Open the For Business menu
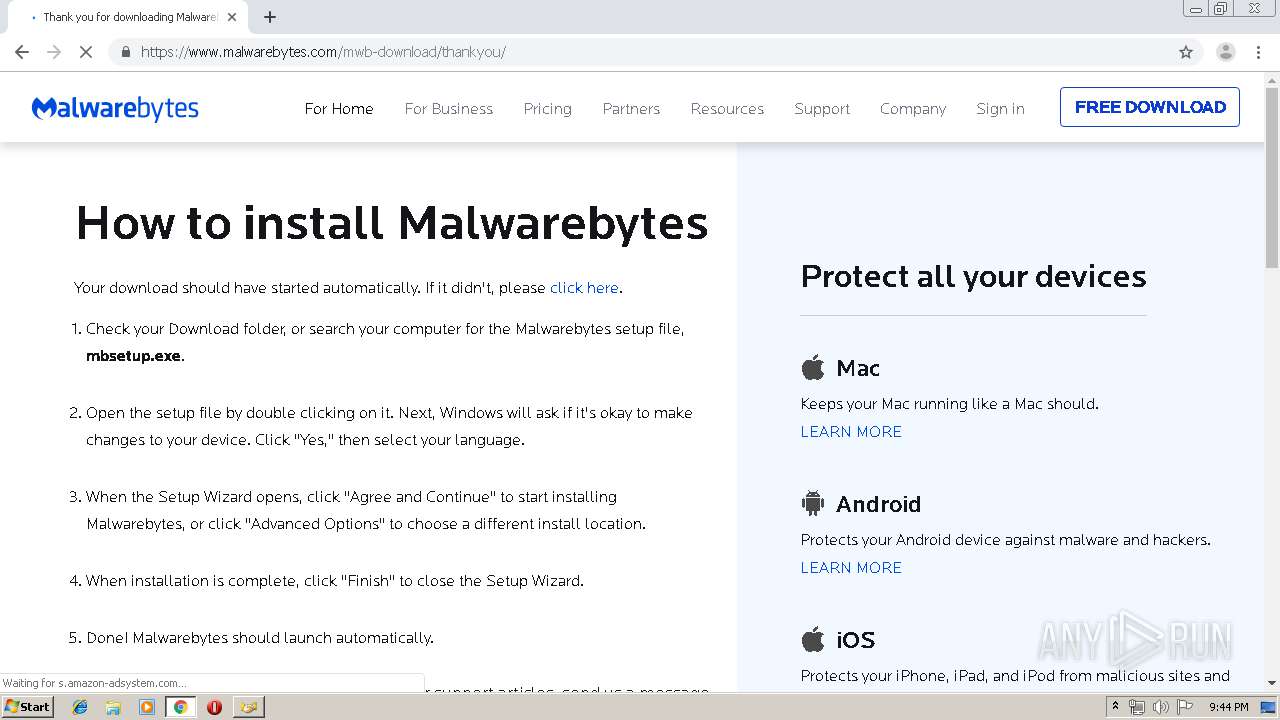This screenshot has height=720, width=1280. point(449,109)
